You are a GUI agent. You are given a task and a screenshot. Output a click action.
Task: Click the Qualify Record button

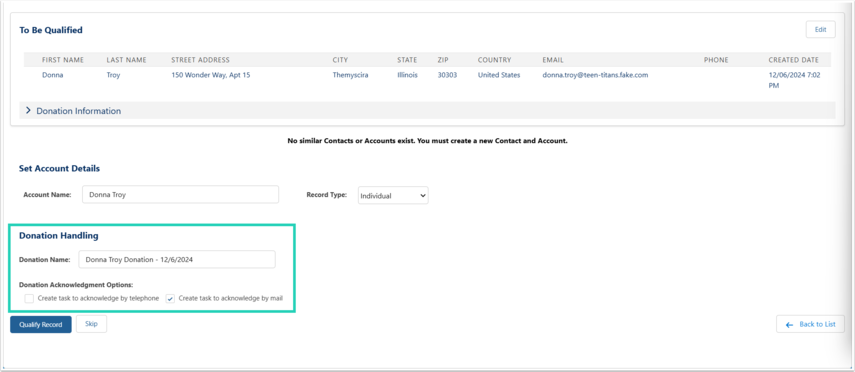click(x=41, y=324)
